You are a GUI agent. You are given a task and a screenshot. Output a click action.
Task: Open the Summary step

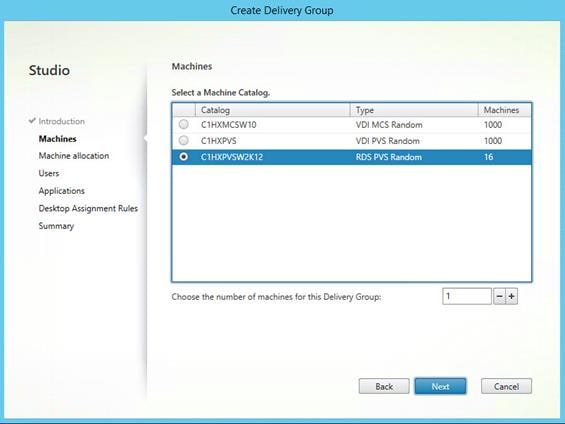tap(56, 226)
